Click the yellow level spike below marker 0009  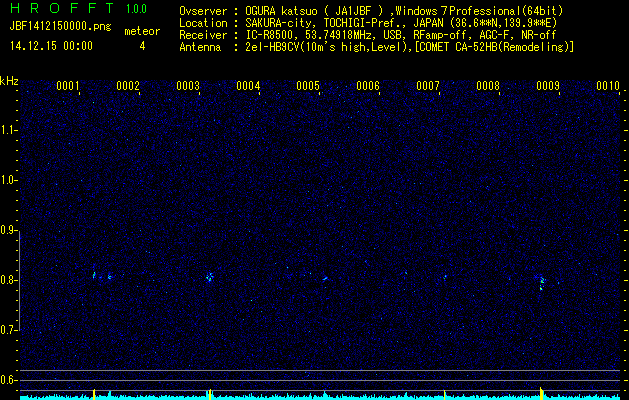(541, 393)
